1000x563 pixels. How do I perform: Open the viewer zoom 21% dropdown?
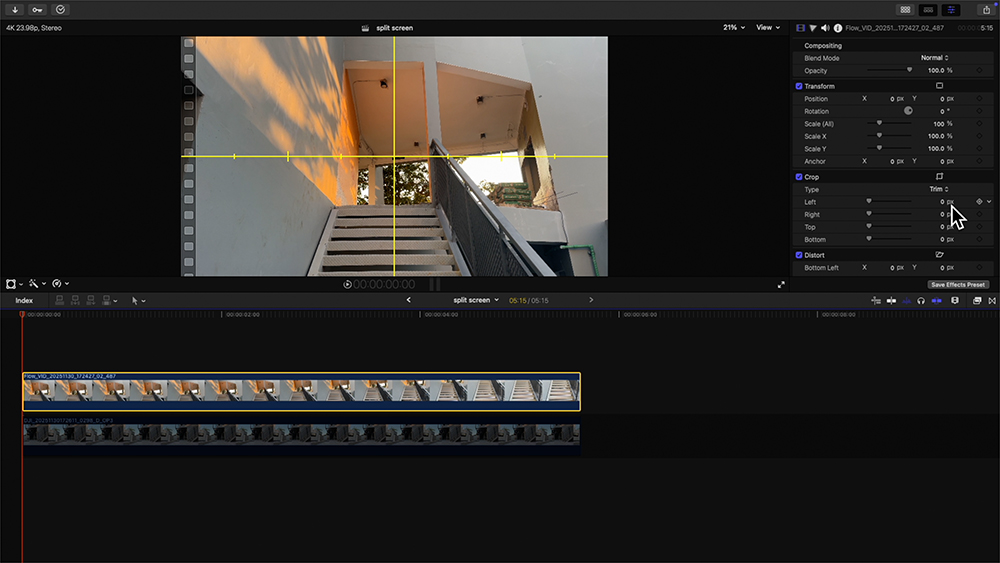coord(734,28)
